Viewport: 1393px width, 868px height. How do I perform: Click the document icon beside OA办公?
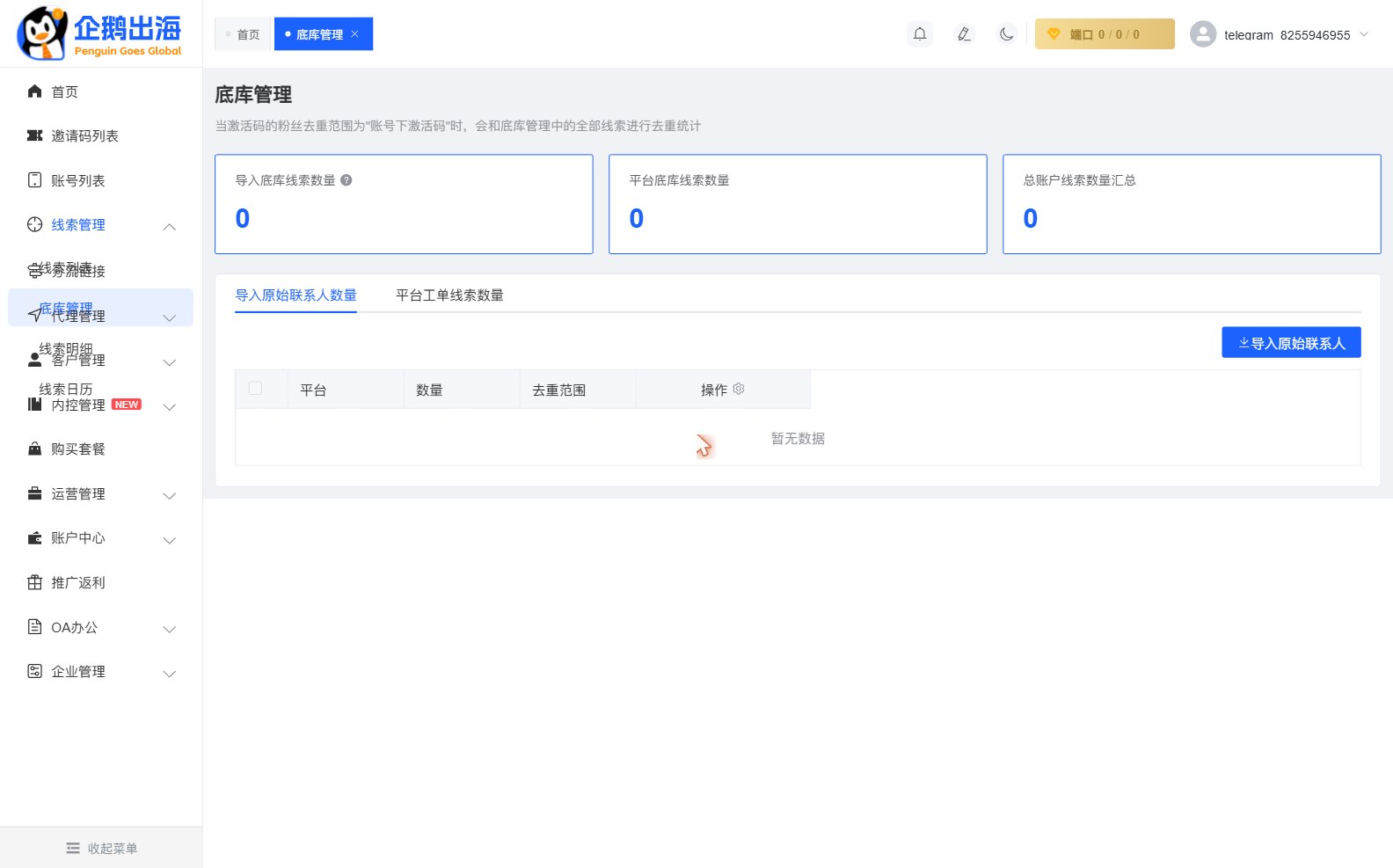tap(35, 626)
